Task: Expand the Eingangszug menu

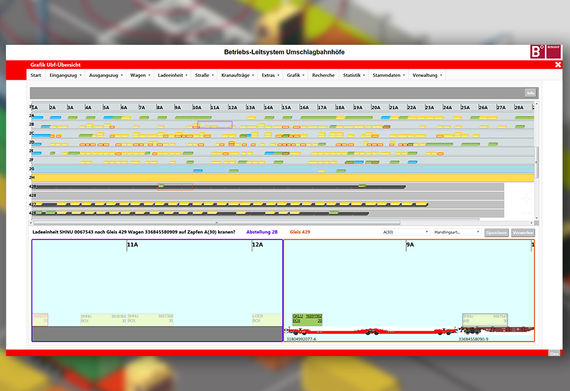Action: coord(65,75)
